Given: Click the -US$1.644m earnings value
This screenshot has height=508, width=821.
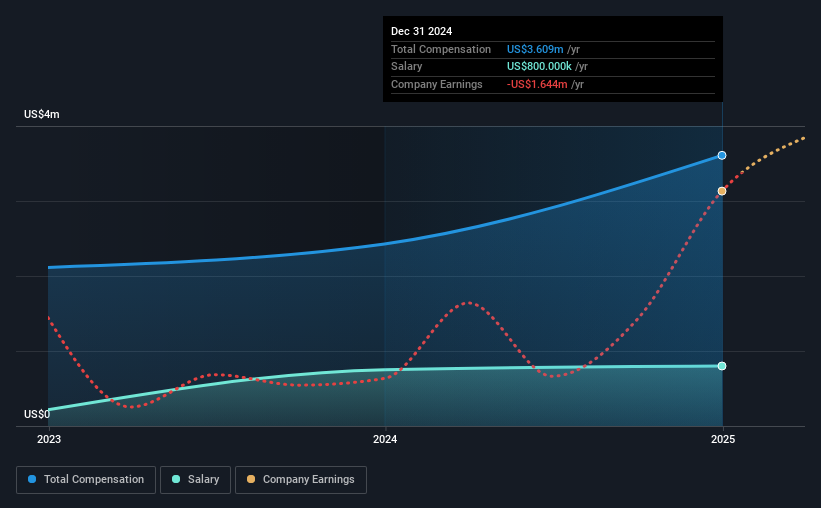Looking at the screenshot, I should (537, 84).
